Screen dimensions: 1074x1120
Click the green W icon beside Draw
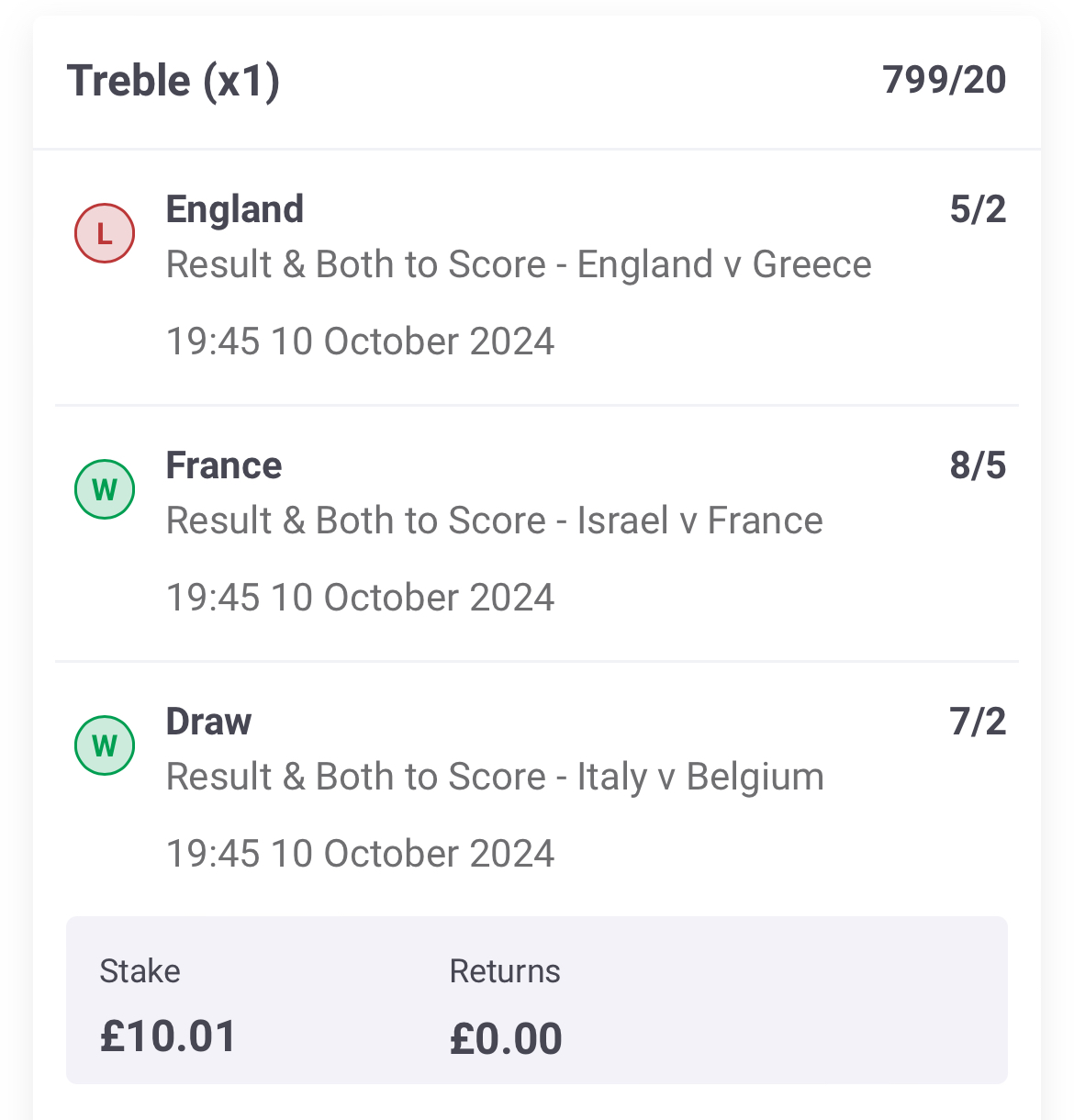[105, 745]
